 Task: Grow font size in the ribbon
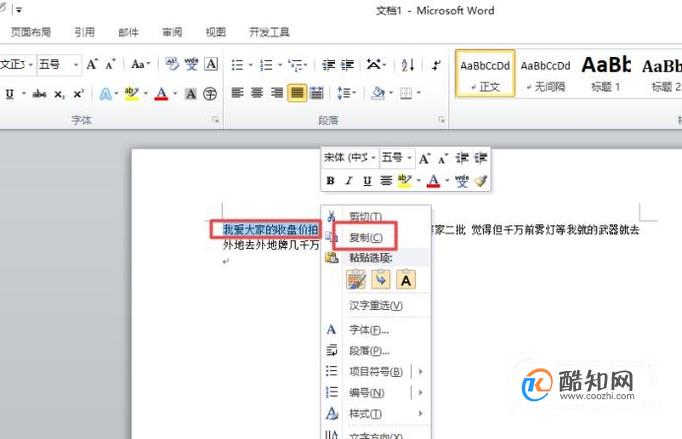(x=92, y=65)
